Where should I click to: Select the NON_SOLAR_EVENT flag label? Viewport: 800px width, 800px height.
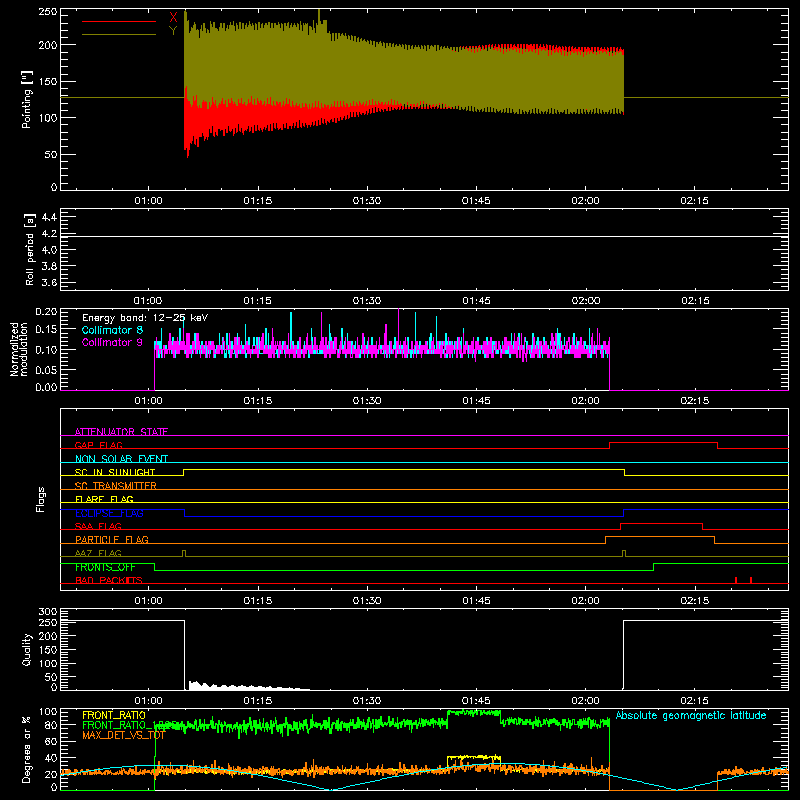tap(121, 459)
